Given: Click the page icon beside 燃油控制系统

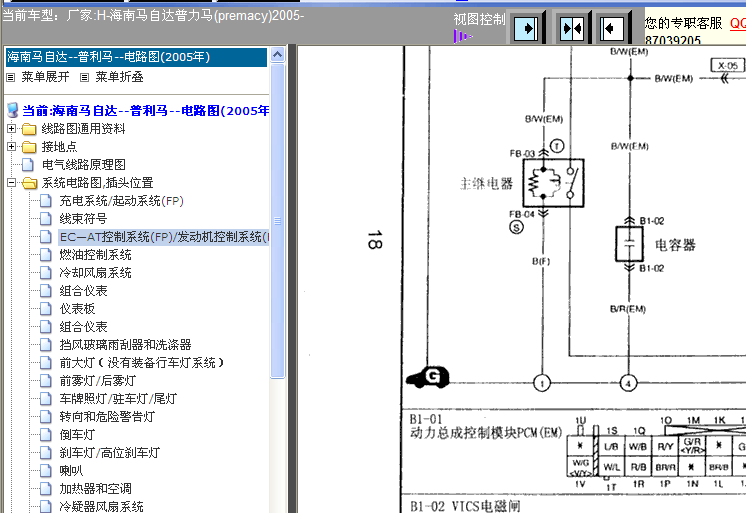Looking at the screenshot, I should point(46,255).
